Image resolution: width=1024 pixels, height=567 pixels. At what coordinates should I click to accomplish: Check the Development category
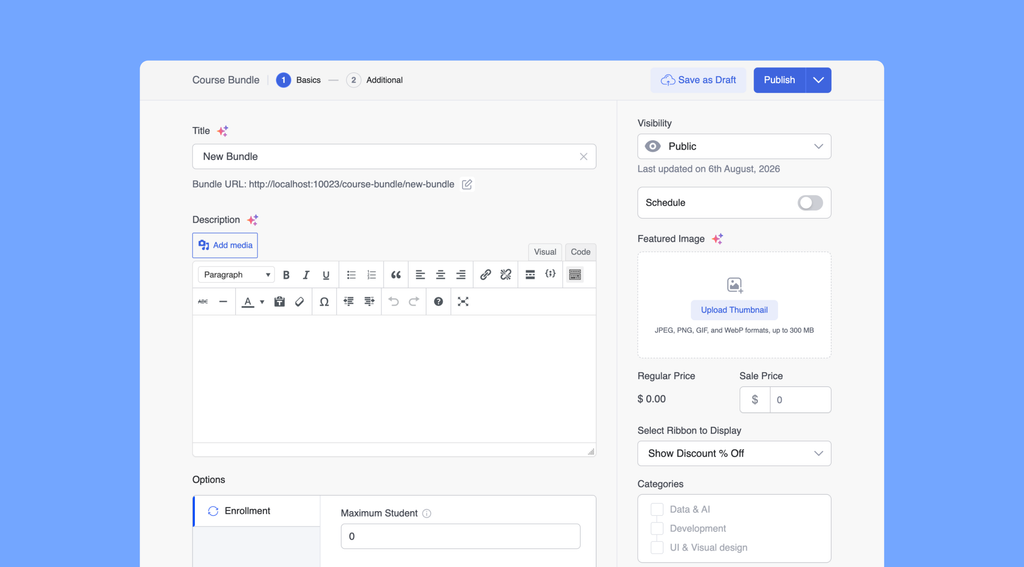pyautogui.click(x=657, y=528)
